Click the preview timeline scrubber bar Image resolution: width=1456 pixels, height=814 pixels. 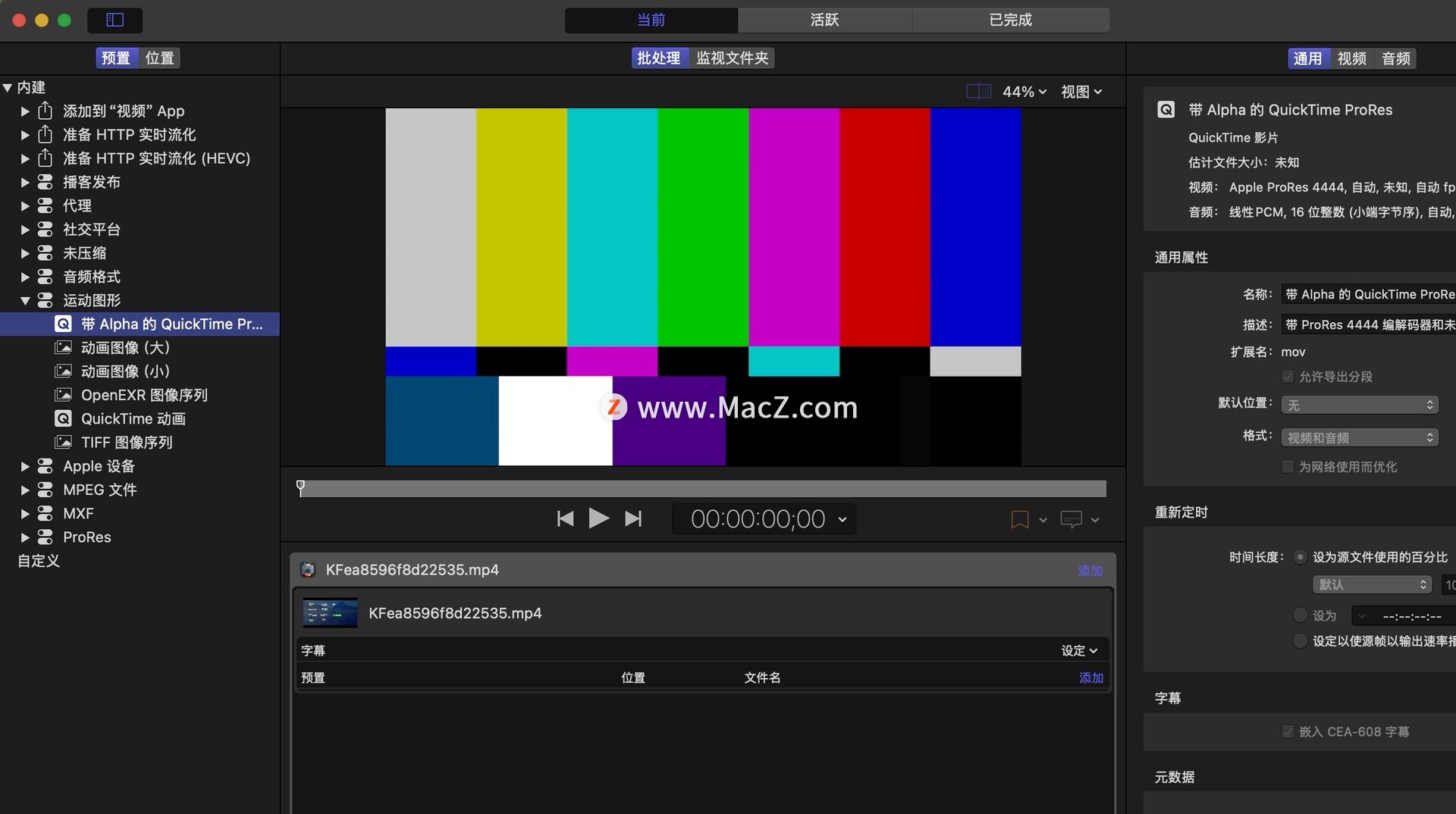703,489
